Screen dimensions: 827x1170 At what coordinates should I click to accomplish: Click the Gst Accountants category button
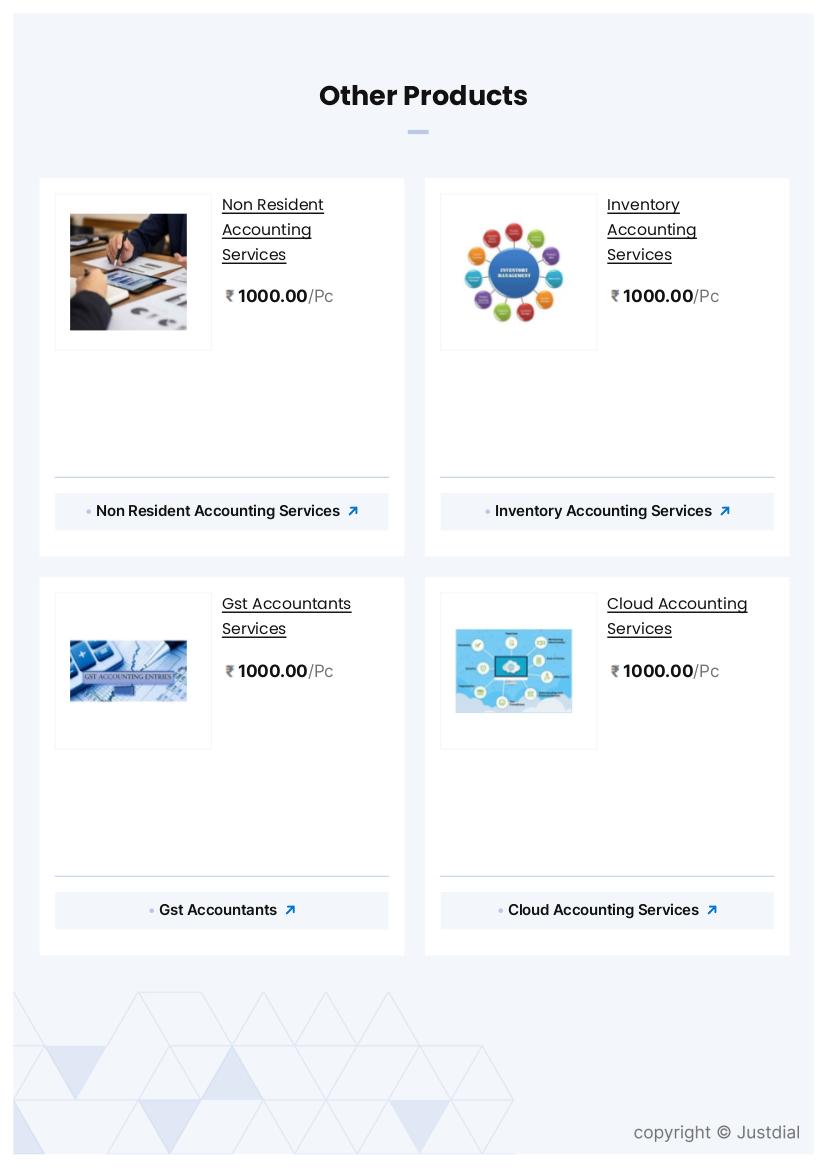(x=222, y=910)
